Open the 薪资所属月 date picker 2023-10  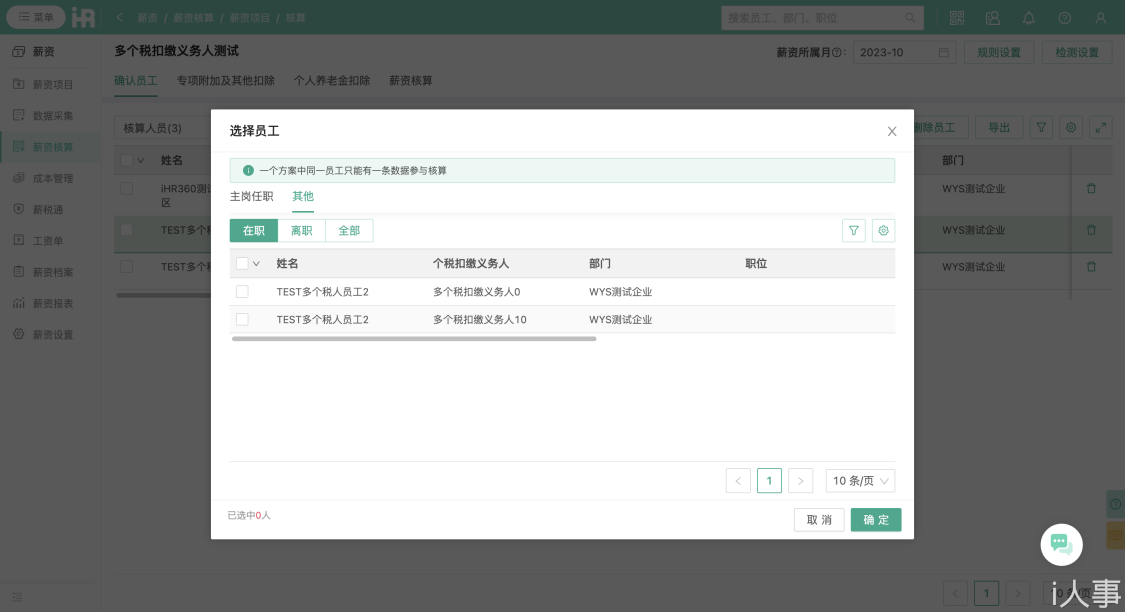click(904, 52)
